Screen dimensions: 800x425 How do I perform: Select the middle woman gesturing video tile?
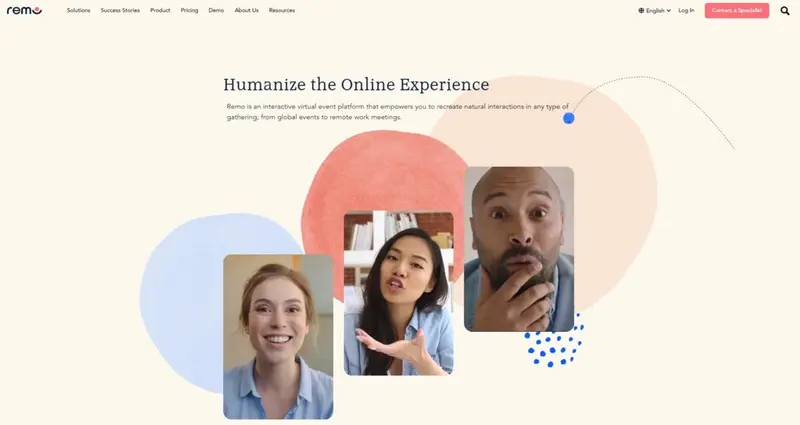click(398, 293)
